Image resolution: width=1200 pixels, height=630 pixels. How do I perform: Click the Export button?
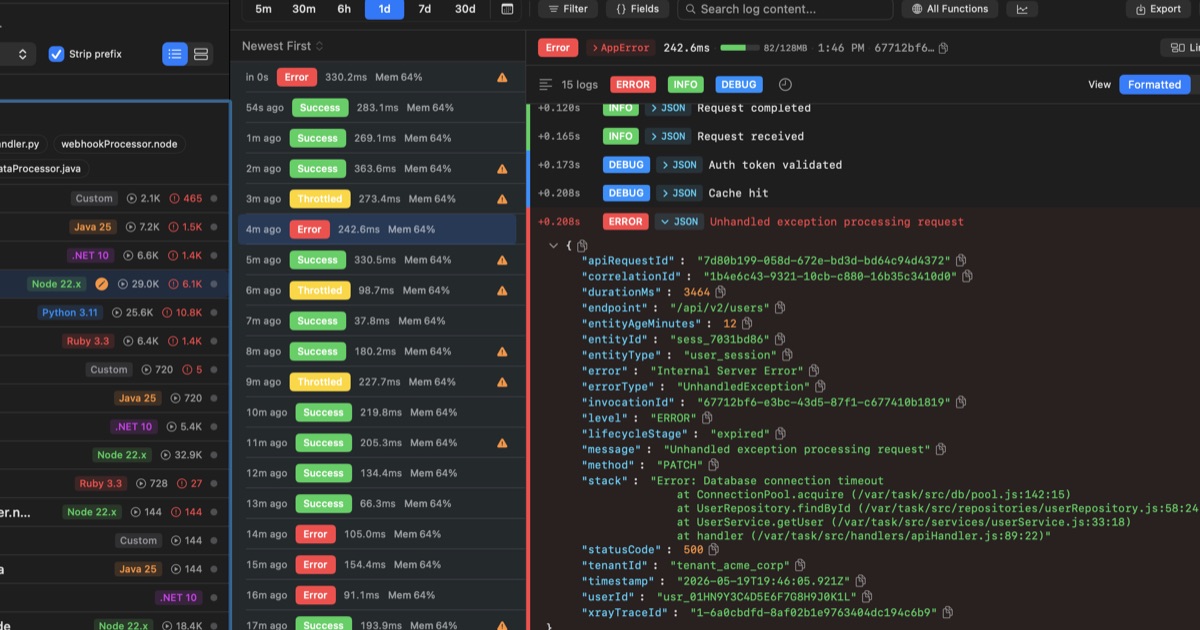pos(1158,9)
